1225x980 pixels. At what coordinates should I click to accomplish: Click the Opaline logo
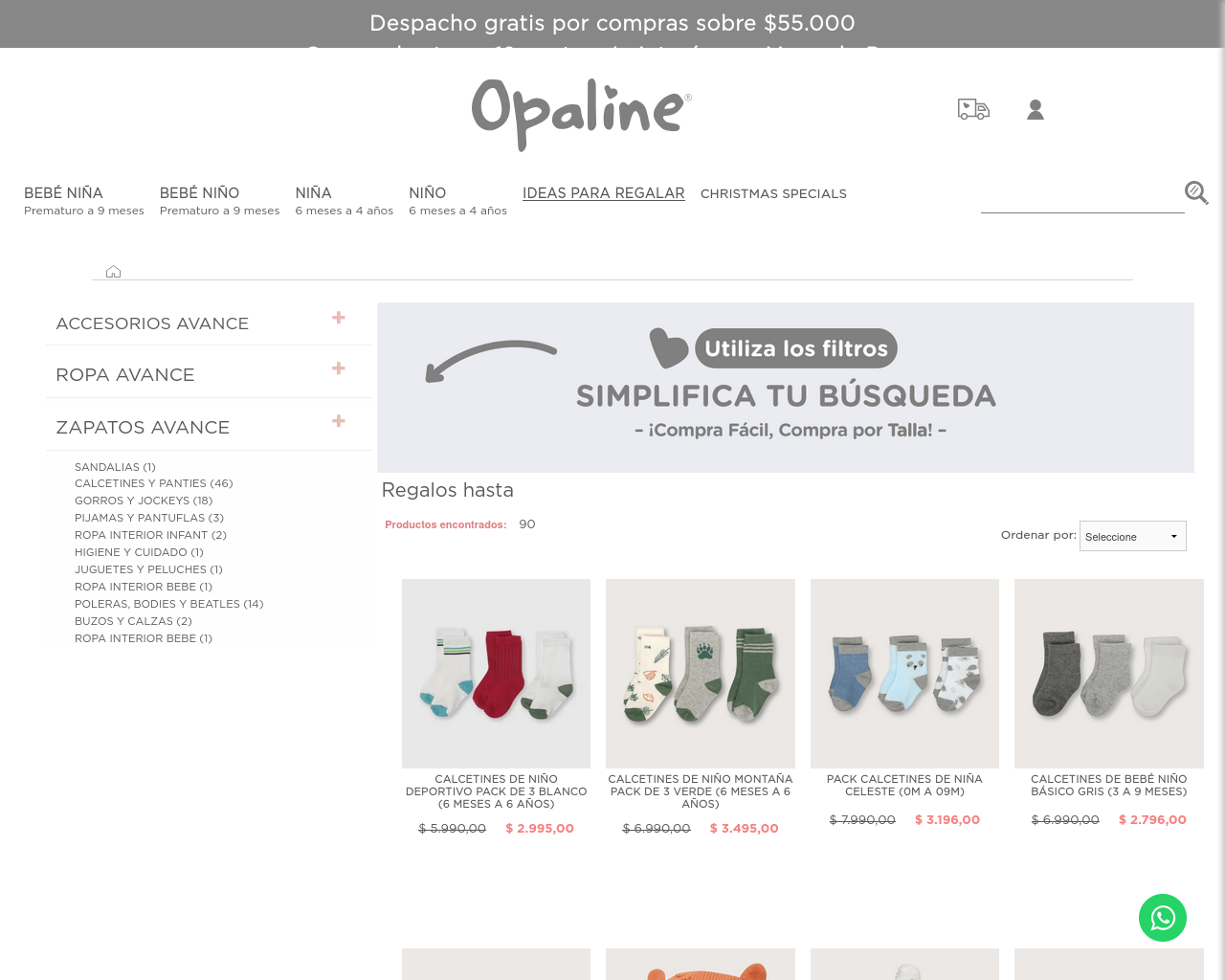[x=581, y=114]
